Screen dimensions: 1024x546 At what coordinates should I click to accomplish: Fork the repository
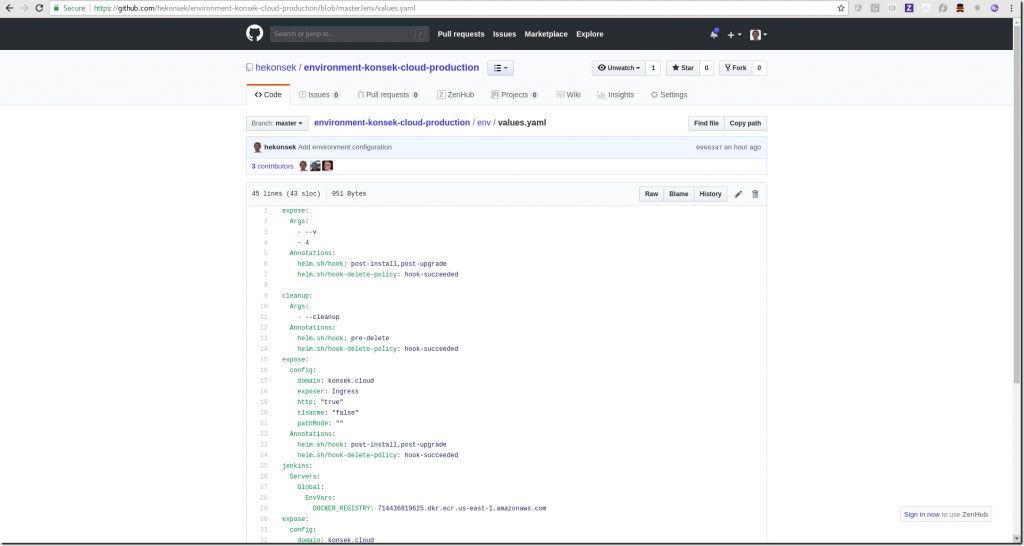click(x=735, y=68)
